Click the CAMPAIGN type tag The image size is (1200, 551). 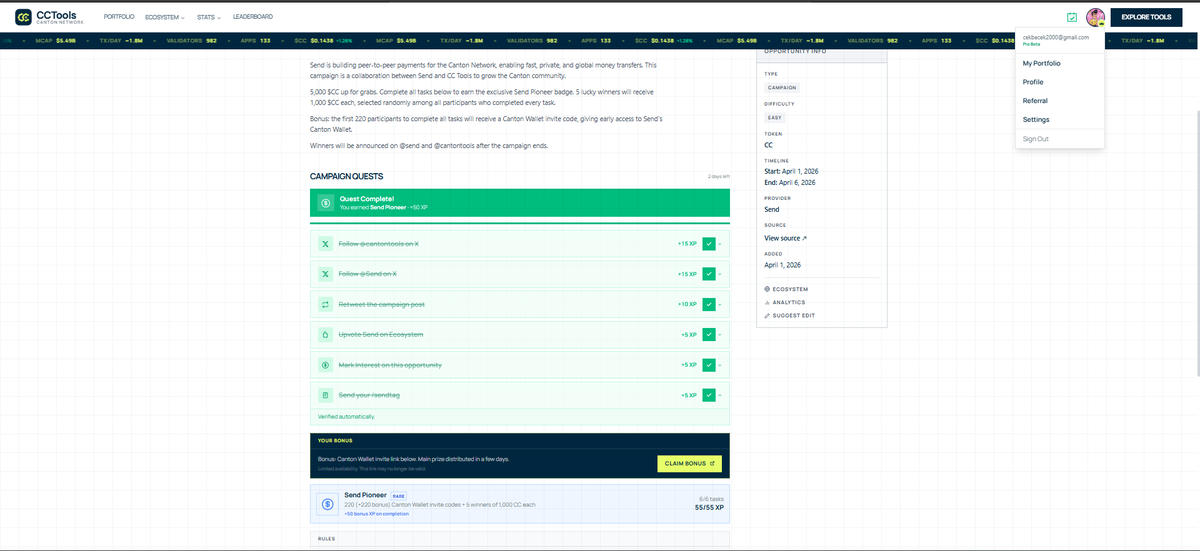782,88
